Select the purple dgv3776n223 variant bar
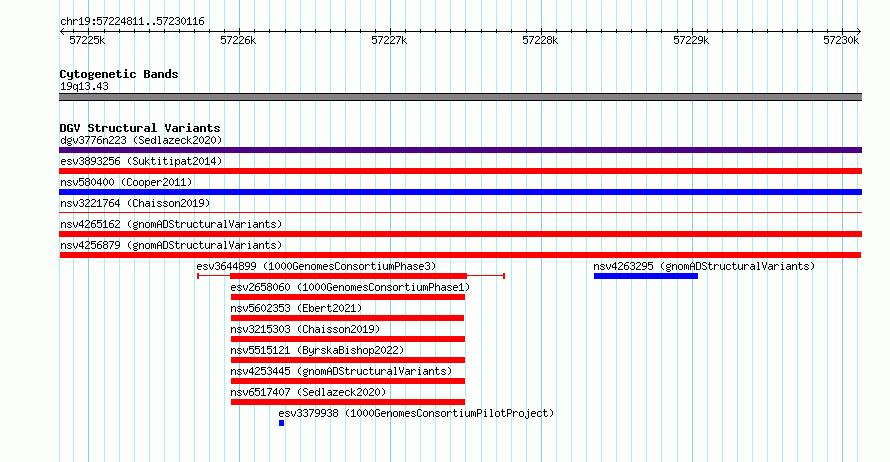 pyautogui.click(x=460, y=150)
